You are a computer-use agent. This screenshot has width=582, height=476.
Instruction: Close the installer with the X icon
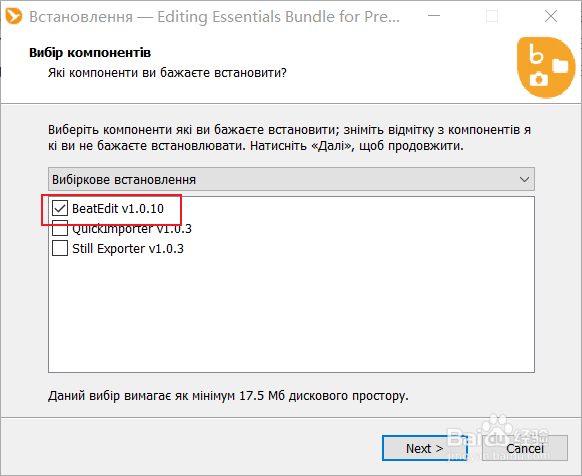pyautogui.click(x=551, y=16)
